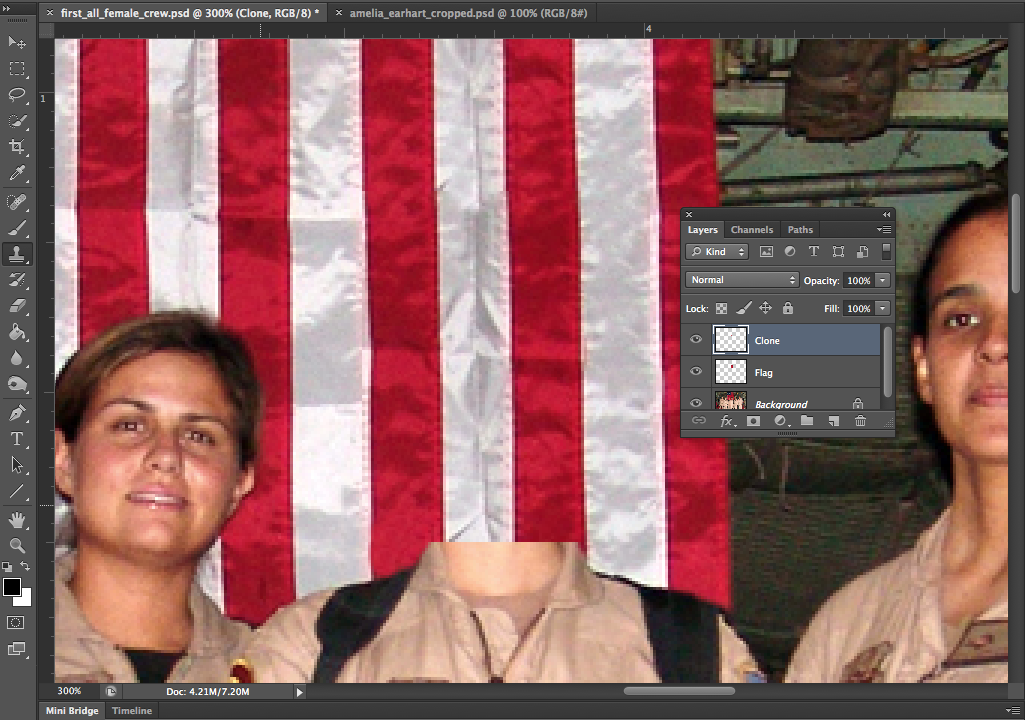Click the Flag layer thumbnail
Viewport: 1025px width, 720px height.
coord(731,372)
